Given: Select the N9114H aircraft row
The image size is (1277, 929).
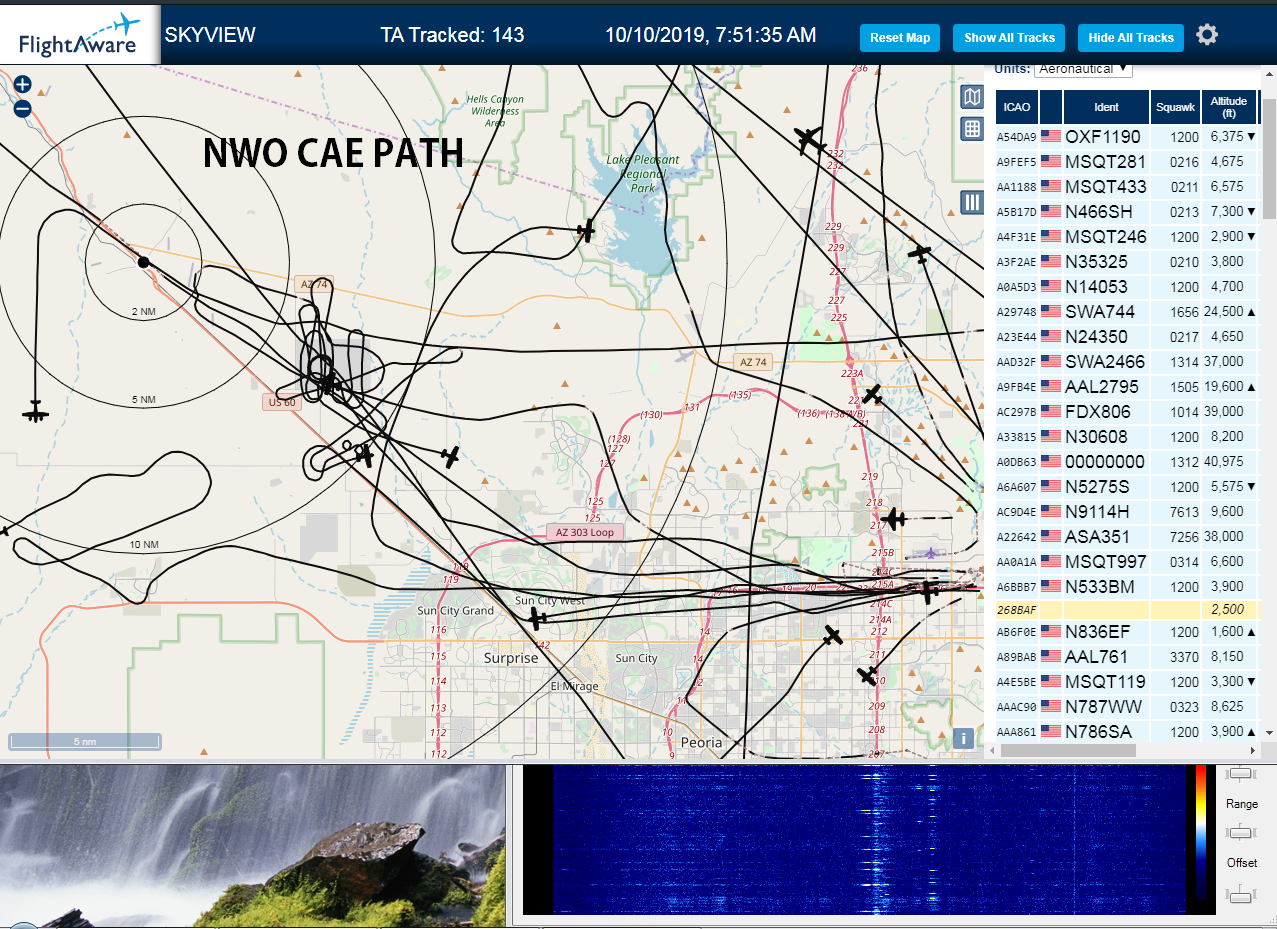Looking at the screenshot, I should (x=1127, y=511).
